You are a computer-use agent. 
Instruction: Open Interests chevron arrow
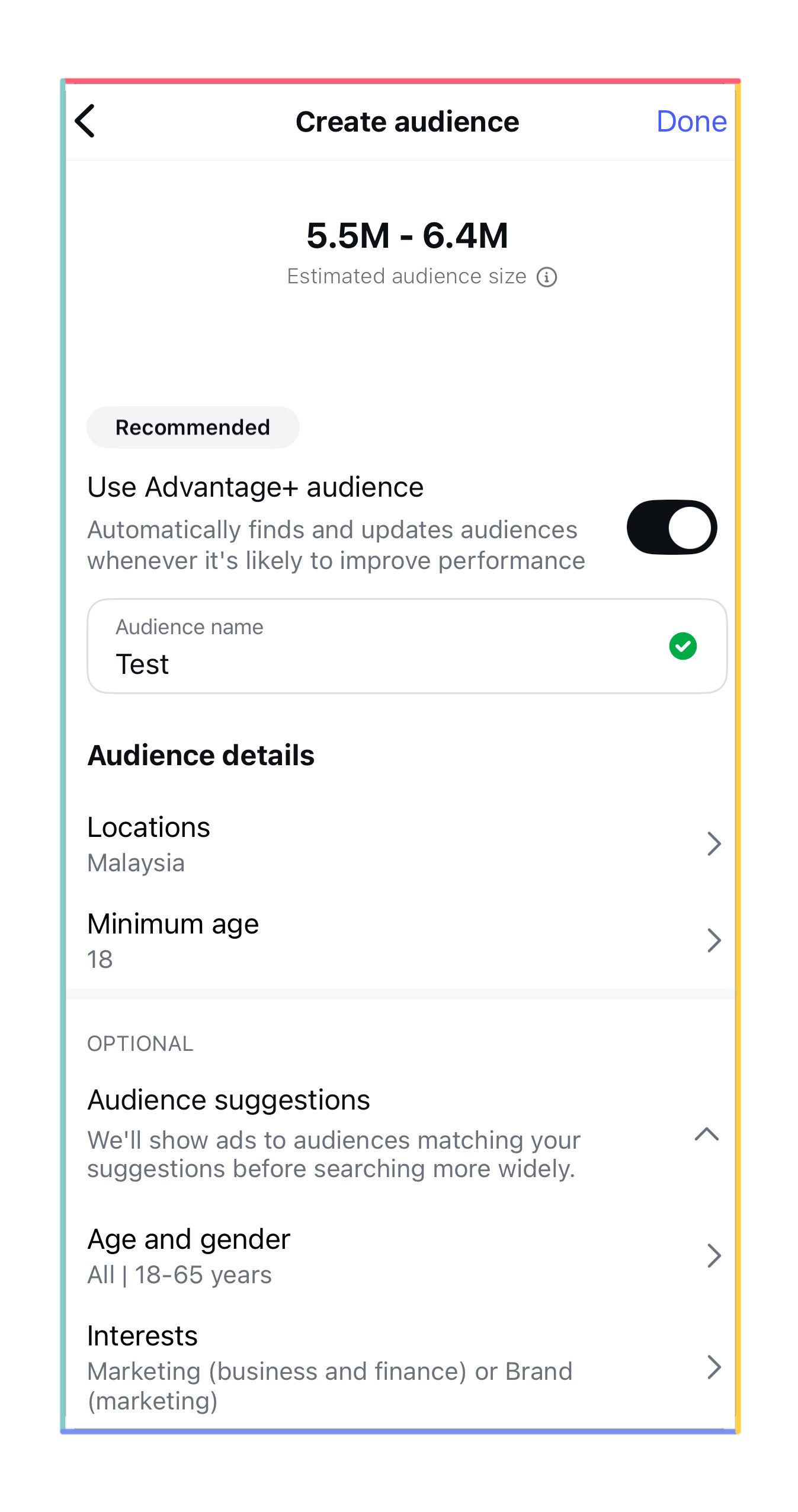pos(714,1367)
